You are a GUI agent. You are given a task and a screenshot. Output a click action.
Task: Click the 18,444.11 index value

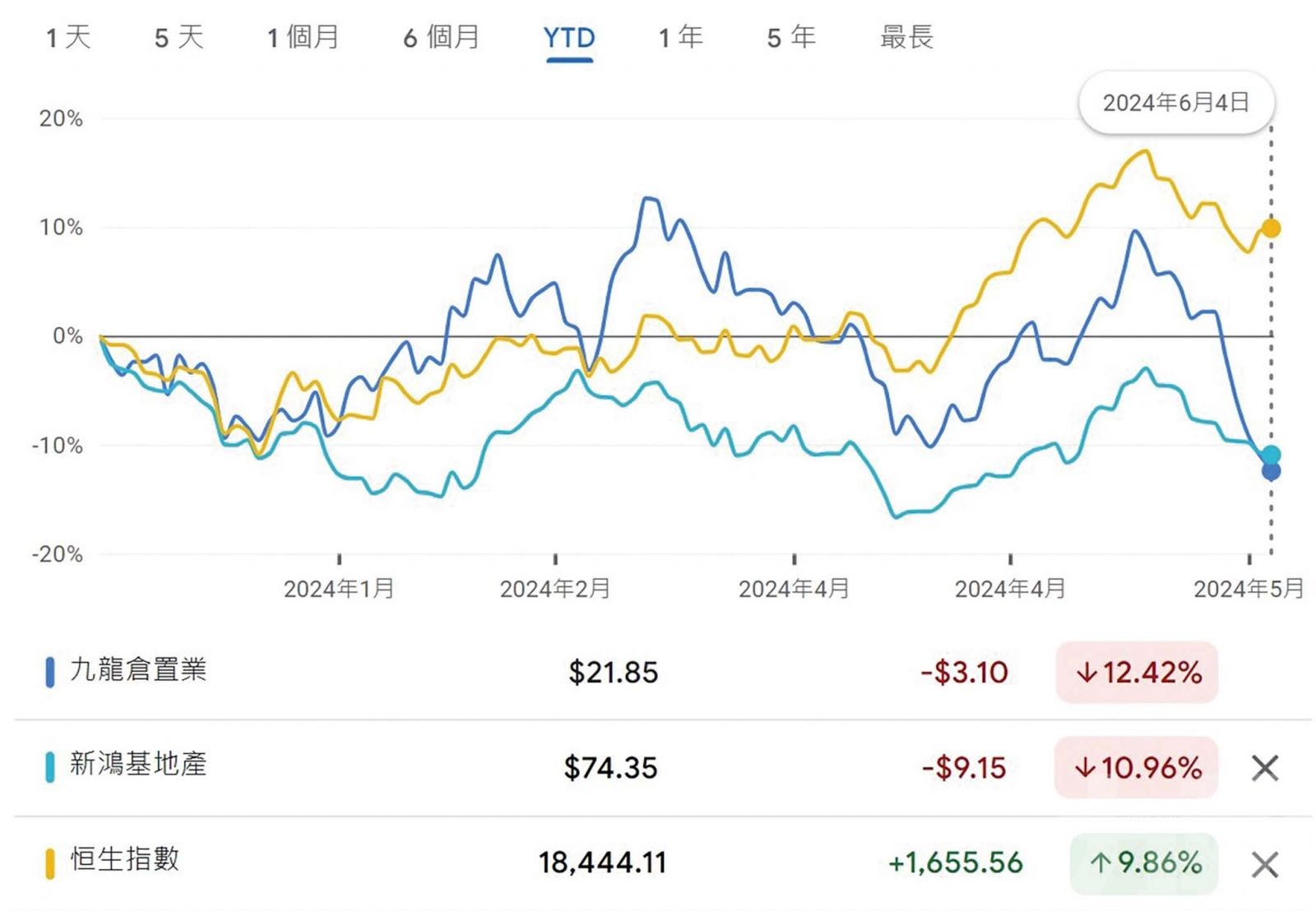[x=602, y=863]
